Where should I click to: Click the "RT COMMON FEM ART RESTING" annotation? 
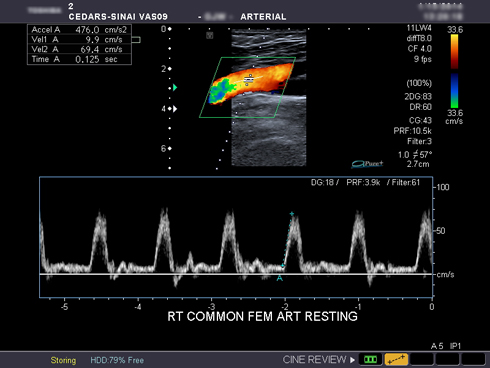pos(262,316)
